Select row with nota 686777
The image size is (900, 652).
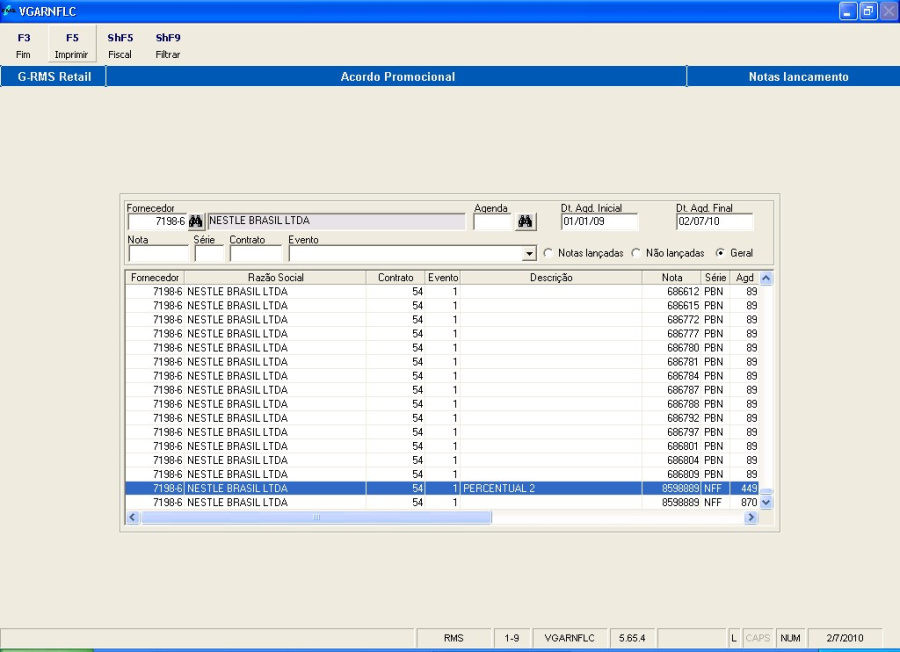click(442, 334)
